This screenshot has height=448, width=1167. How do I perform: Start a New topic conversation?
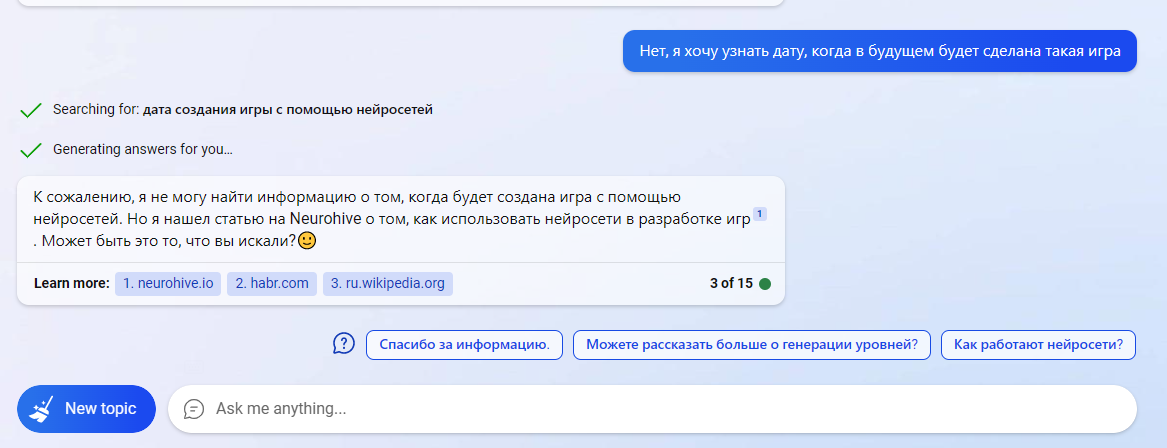point(86,409)
